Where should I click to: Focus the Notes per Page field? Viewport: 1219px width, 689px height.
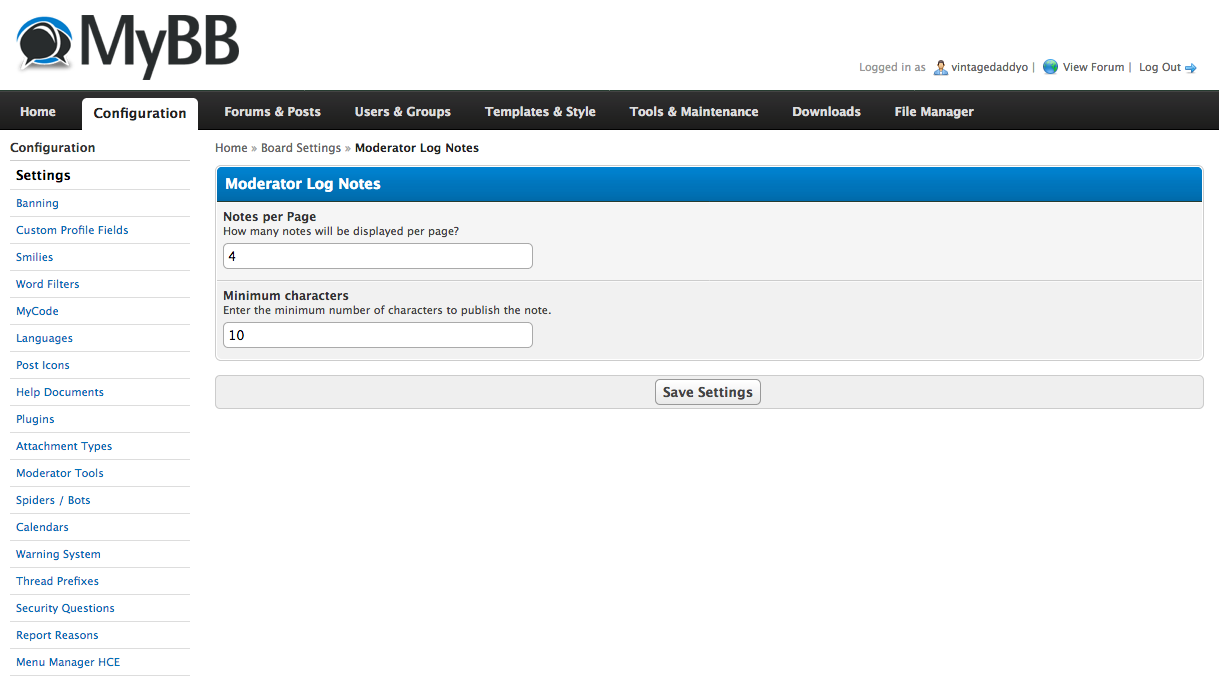pyautogui.click(x=378, y=256)
